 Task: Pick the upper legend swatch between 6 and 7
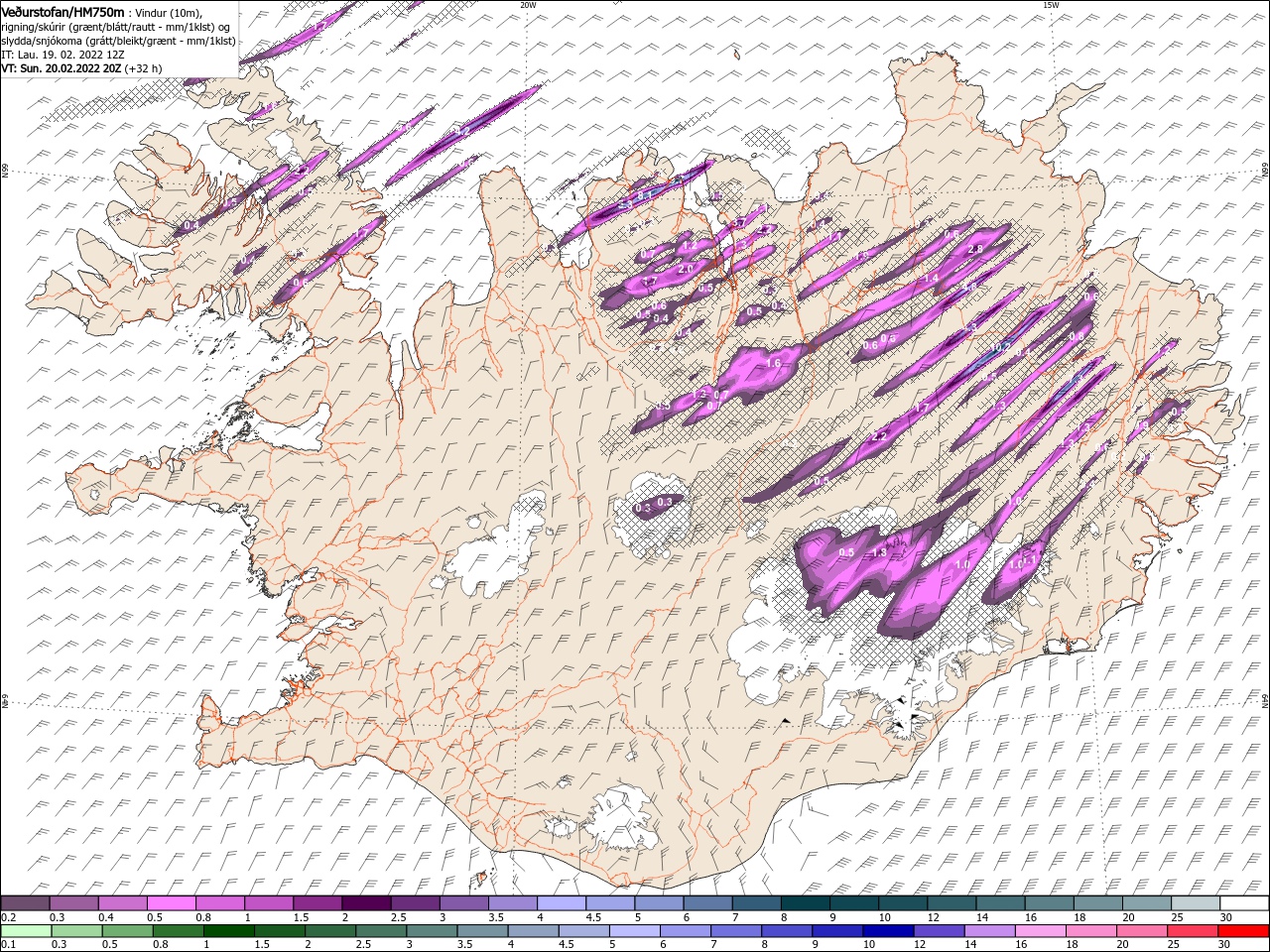tap(707, 903)
